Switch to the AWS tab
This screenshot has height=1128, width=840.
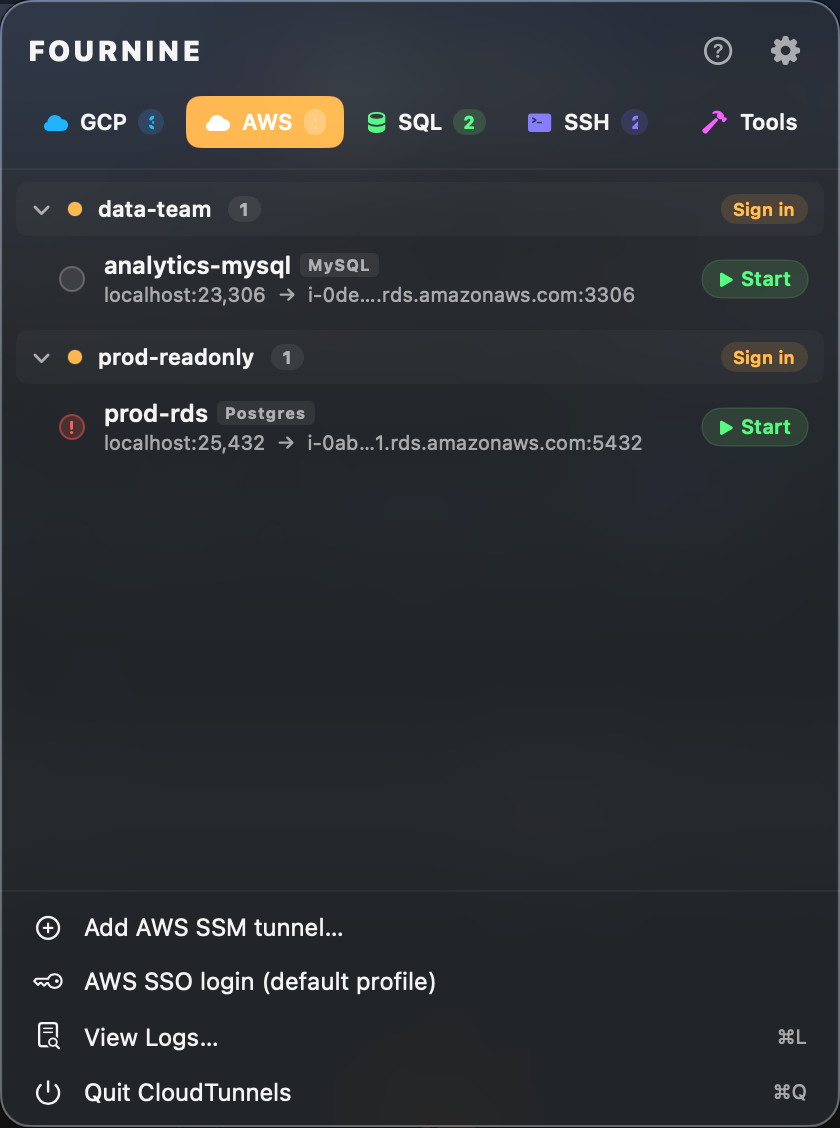(264, 121)
